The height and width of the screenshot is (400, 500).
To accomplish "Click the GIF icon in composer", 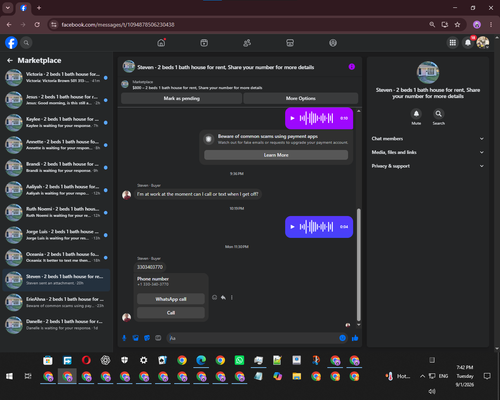I will tap(158, 338).
